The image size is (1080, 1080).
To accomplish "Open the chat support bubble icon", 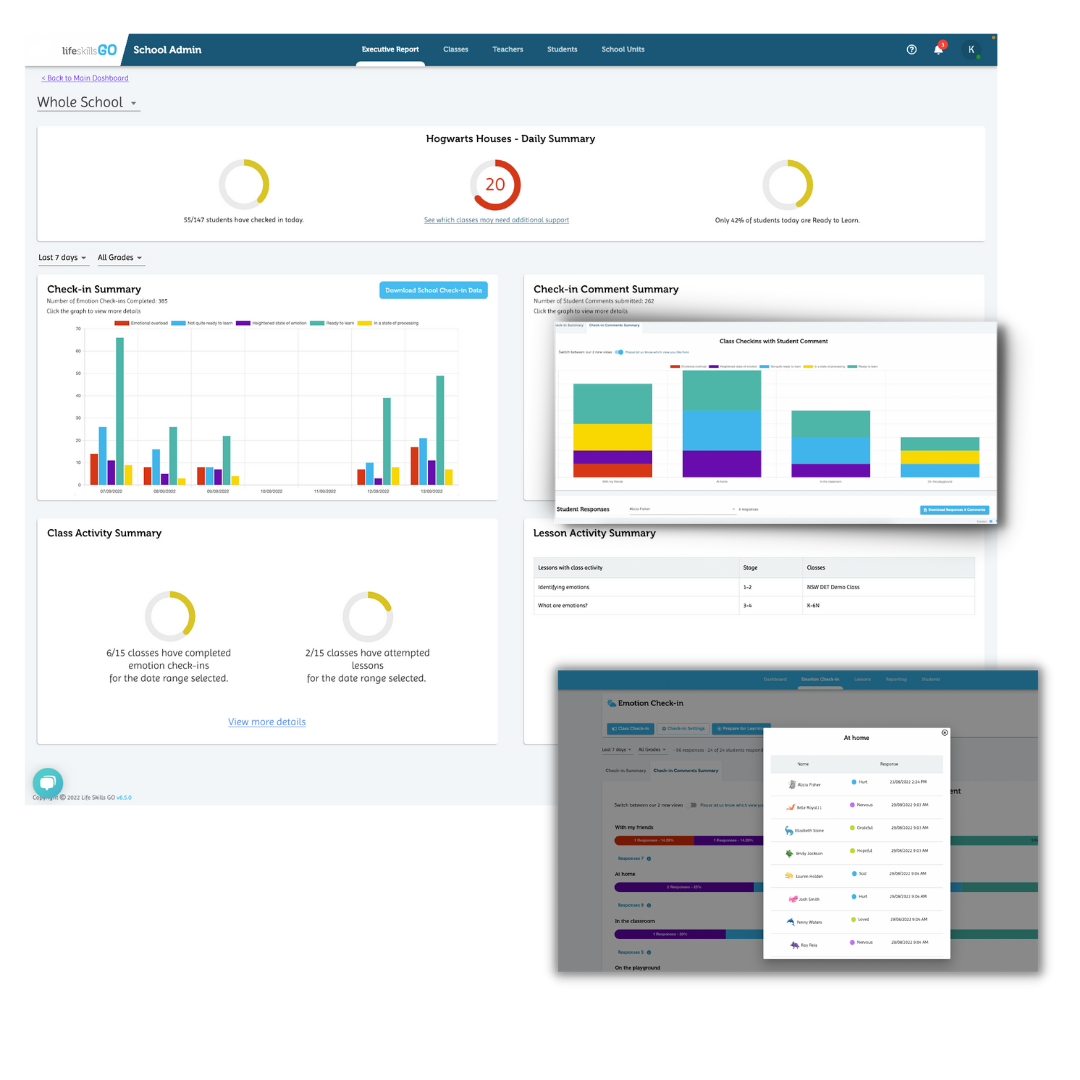I will 47,783.
